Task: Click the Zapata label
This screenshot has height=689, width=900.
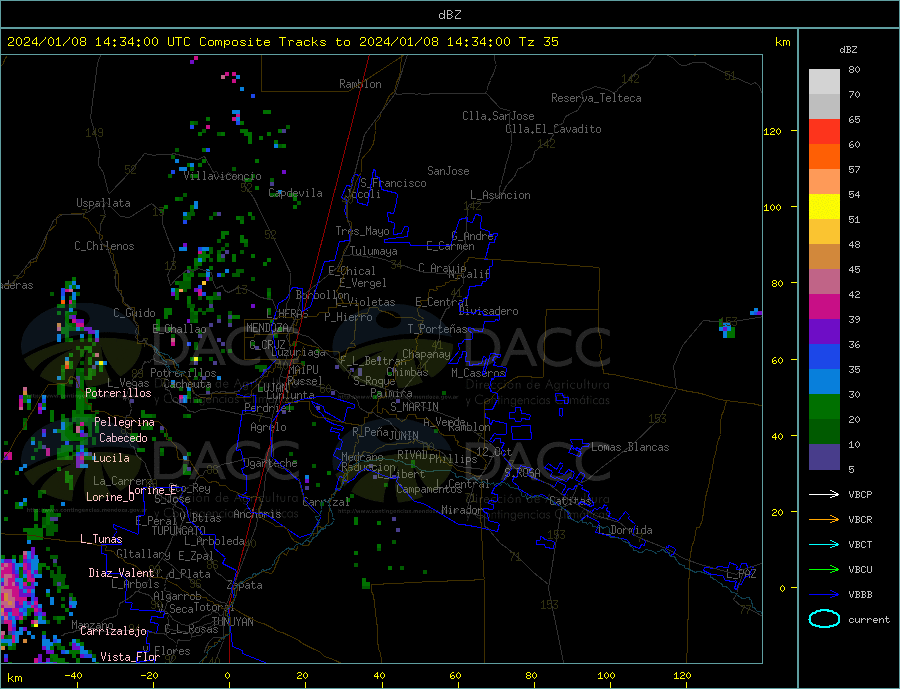Action: point(245,585)
